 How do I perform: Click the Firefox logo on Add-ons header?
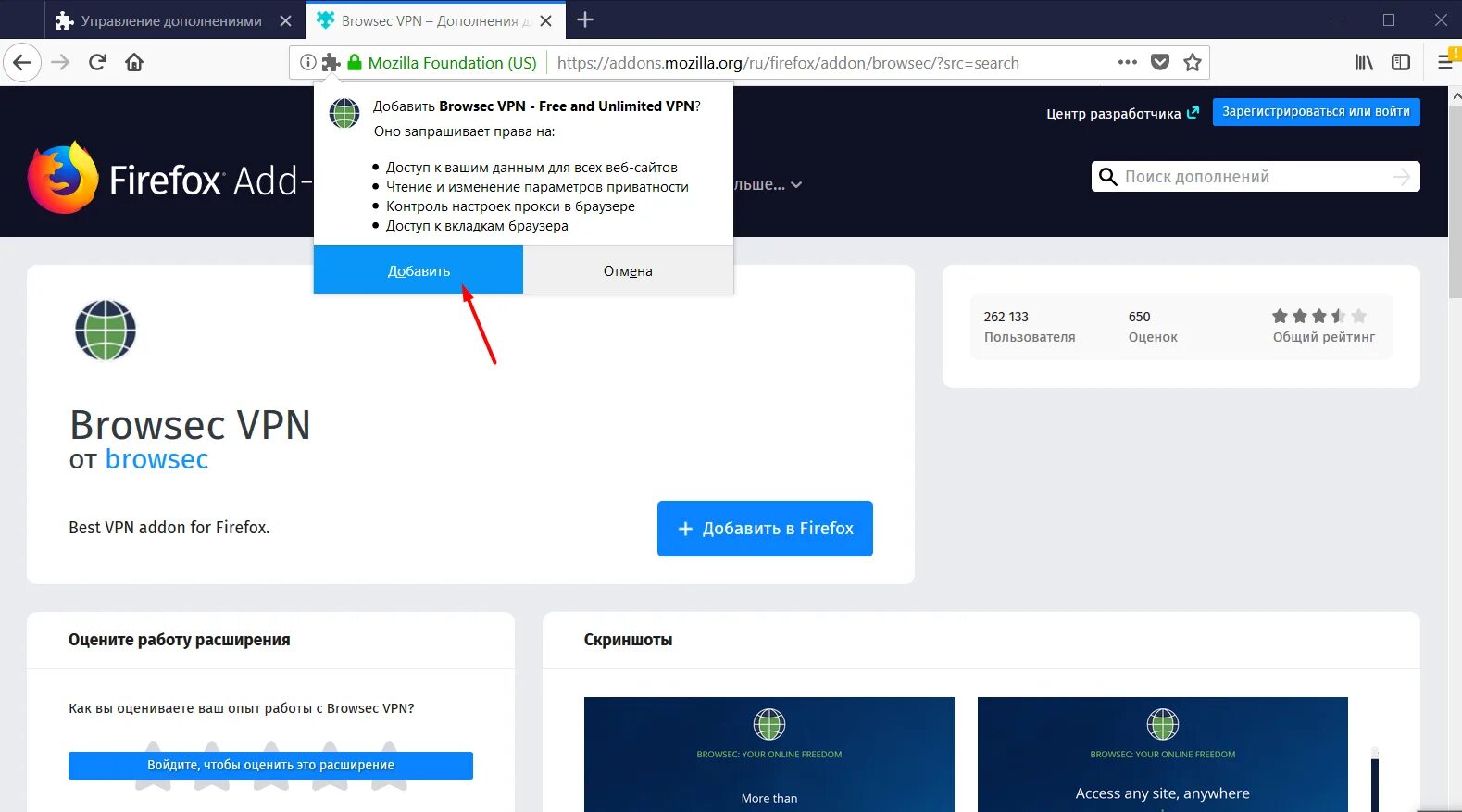63,178
